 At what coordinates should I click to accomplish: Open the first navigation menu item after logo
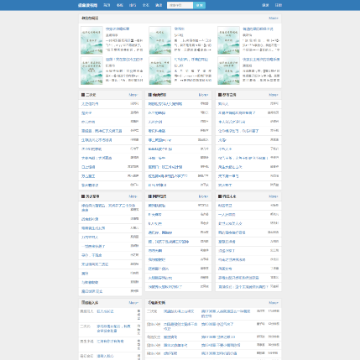tap(107, 5)
